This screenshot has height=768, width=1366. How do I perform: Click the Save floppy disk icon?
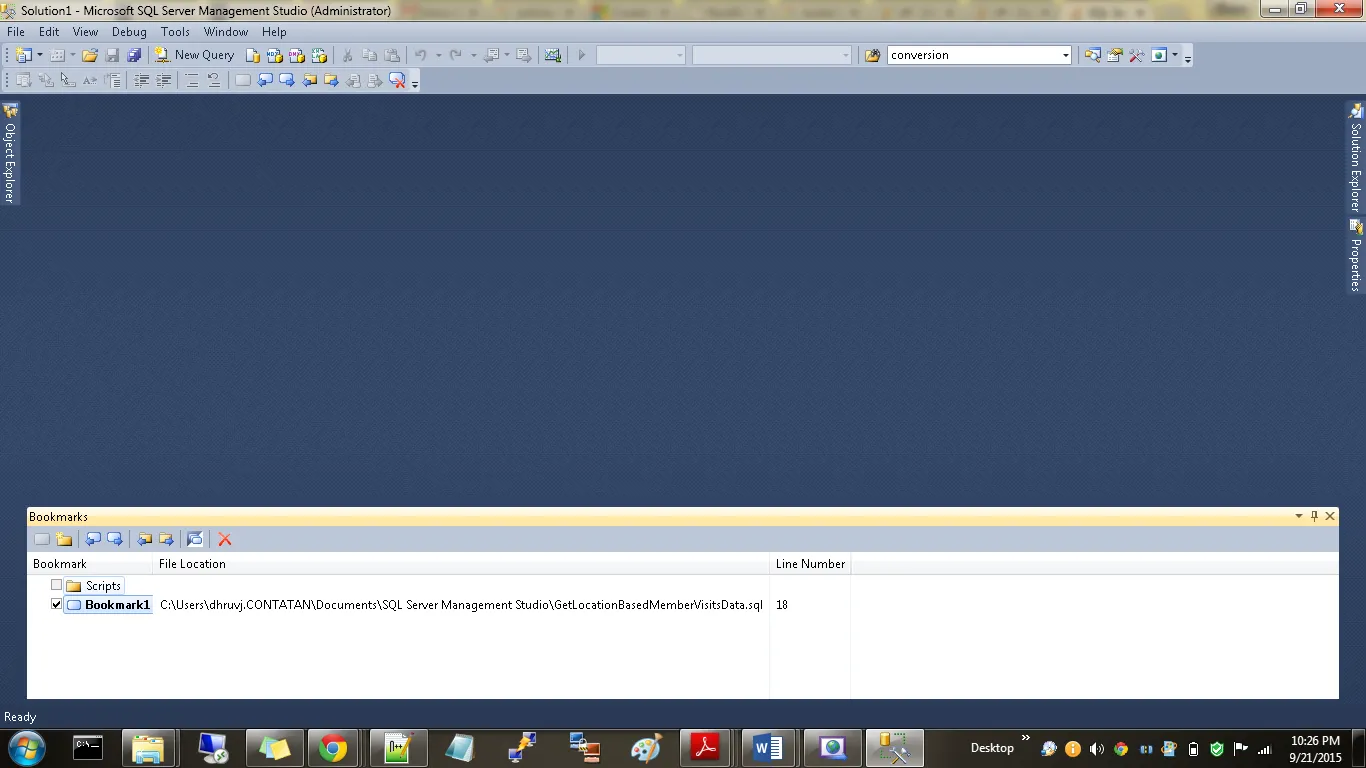click(112, 55)
